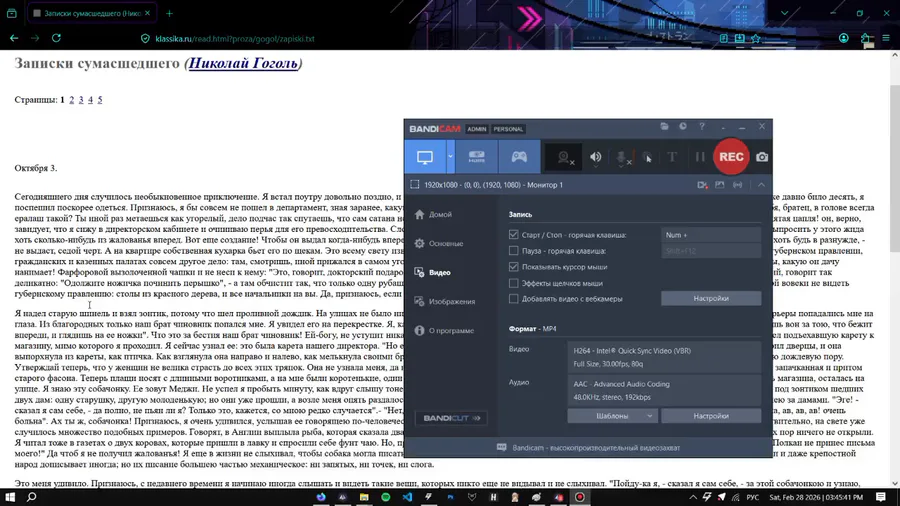900x506 pixels.
Task: Uncheck Старт / Стоп hotkey checkbox
Action: [x=513, y=235]
